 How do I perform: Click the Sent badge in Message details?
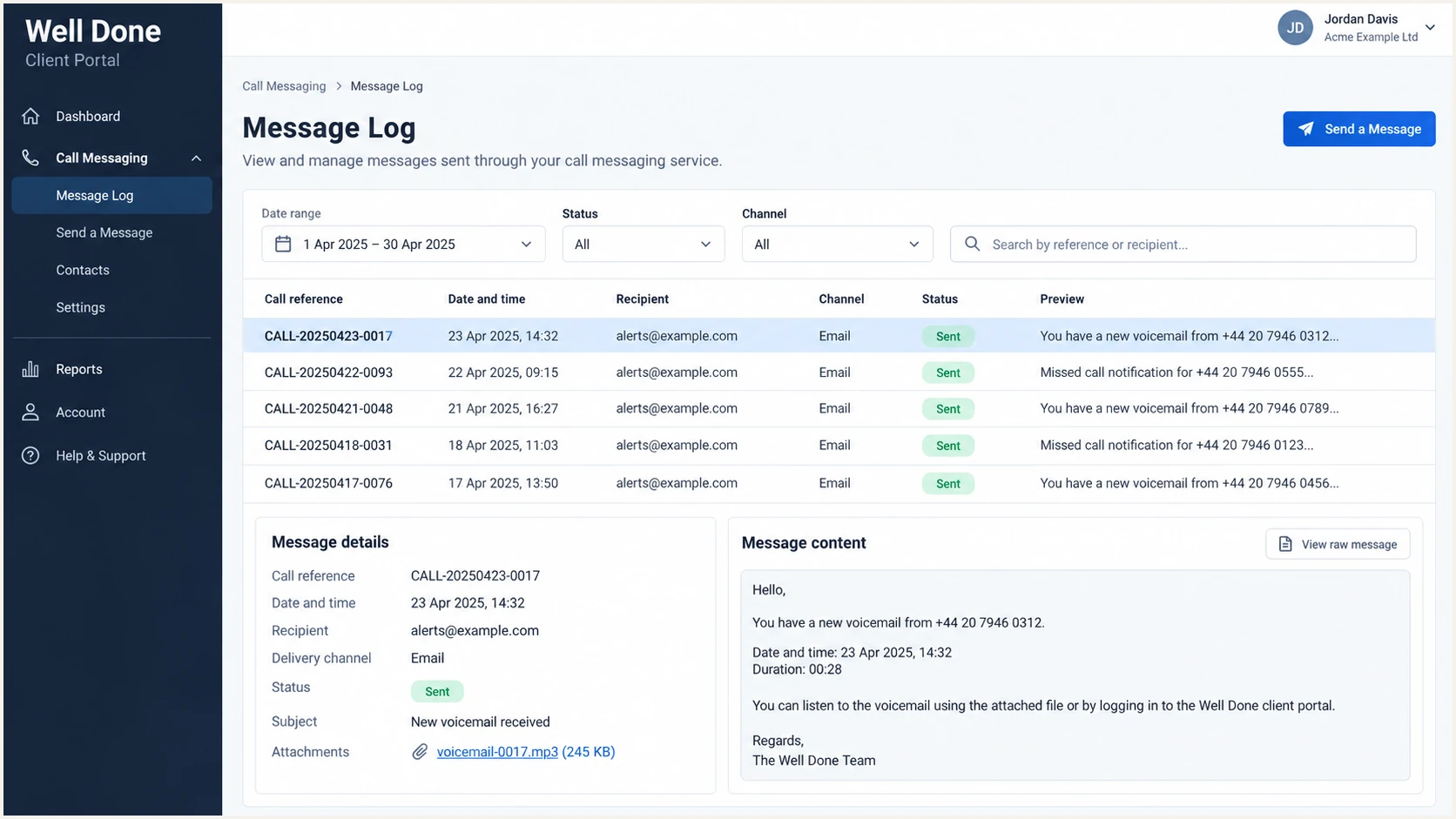tap(437, 691)
